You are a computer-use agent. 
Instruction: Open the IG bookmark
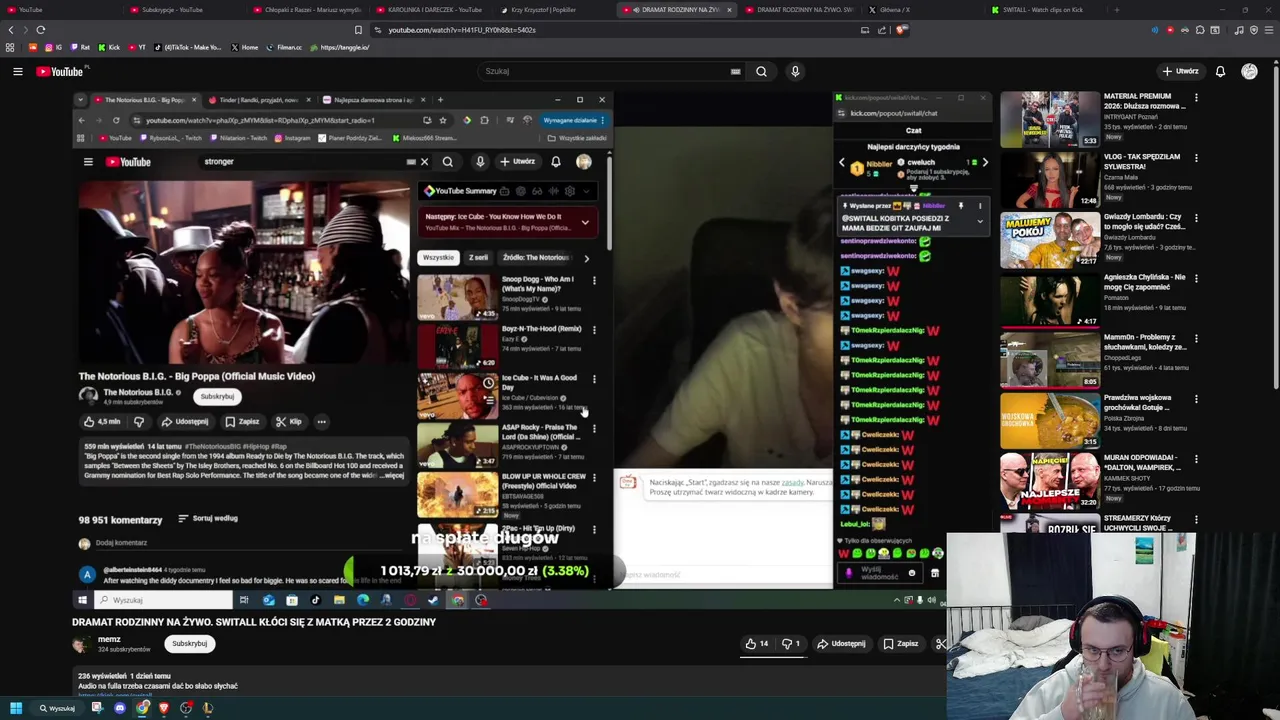point(53,47)
